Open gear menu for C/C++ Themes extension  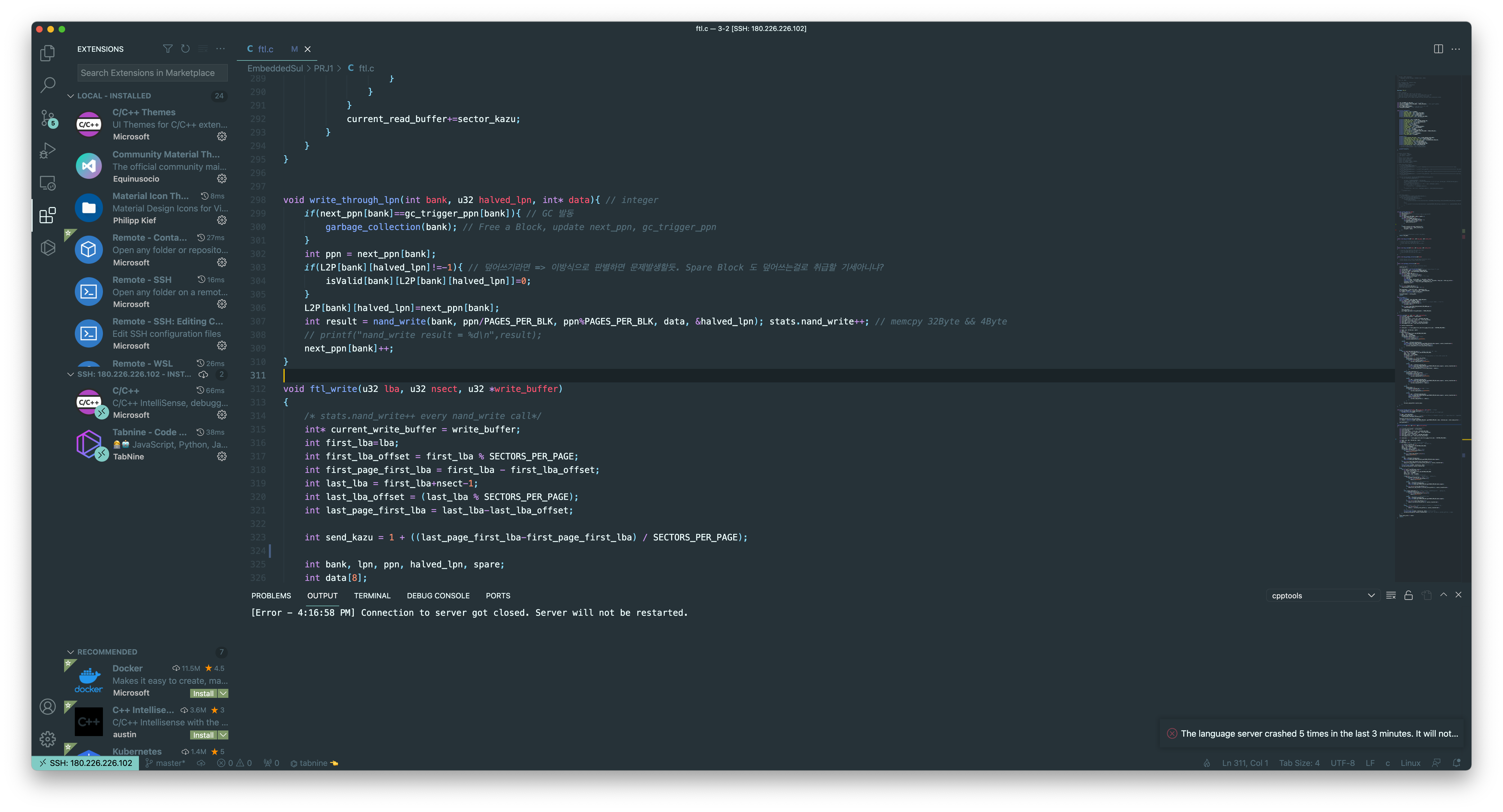click(222, 136)
